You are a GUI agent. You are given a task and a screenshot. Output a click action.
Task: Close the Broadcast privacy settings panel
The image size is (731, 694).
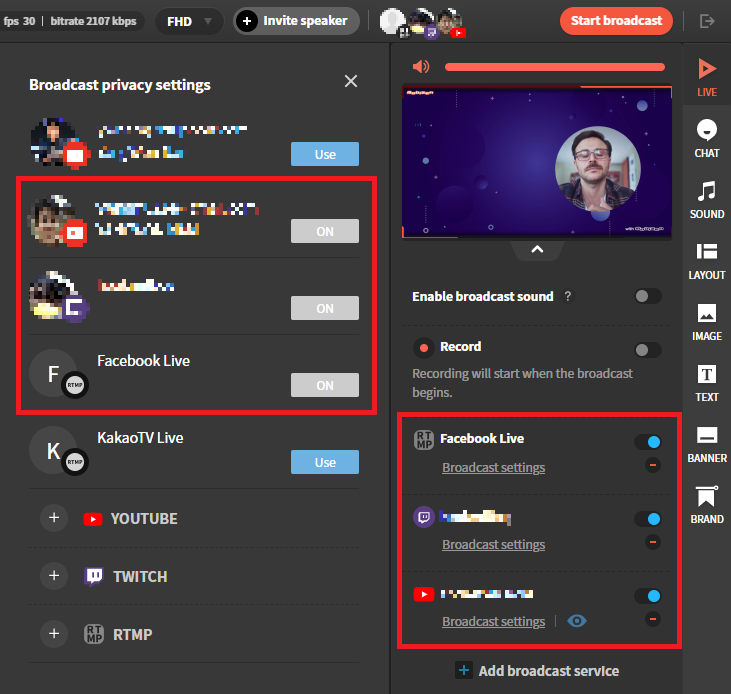pos(351,81)
